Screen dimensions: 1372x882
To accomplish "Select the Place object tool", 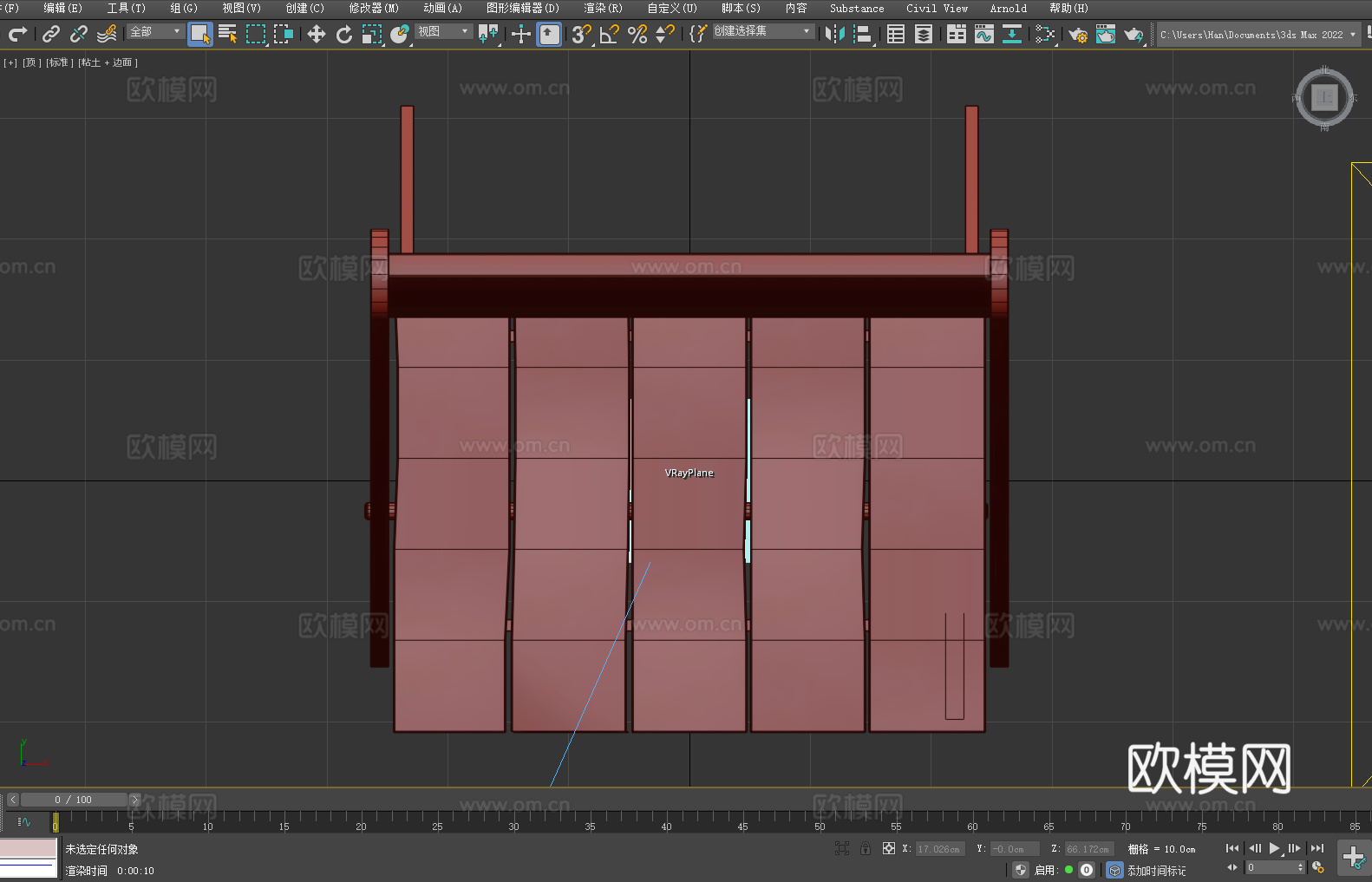I will click(400, 34).
